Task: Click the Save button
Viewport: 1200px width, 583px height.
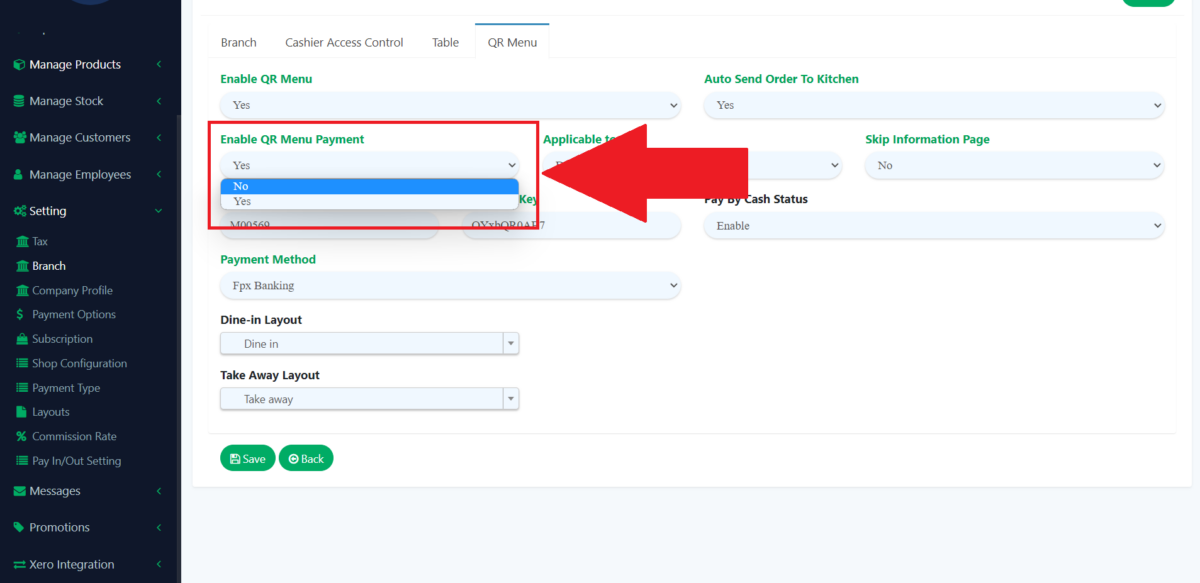Action: (247, 457)
